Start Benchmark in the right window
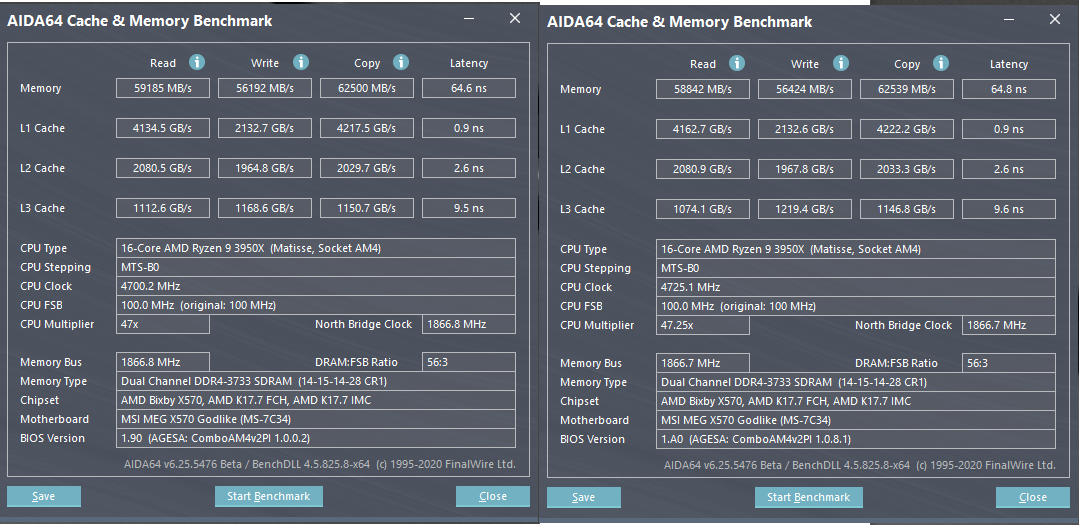Image resolution: width=1079 pixels, height=525 pixels. click(809, 497)
